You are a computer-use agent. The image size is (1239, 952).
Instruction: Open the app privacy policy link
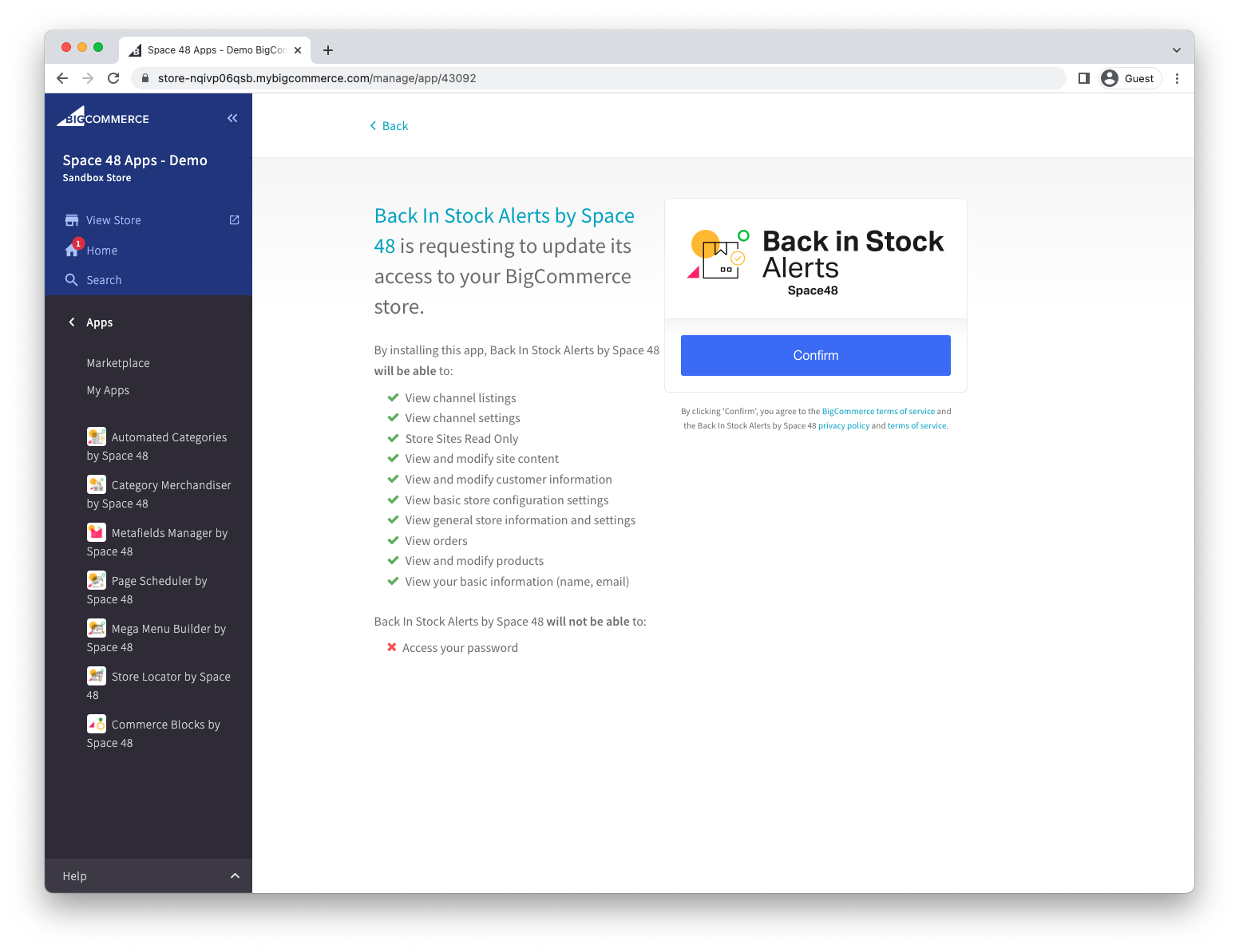844,426
